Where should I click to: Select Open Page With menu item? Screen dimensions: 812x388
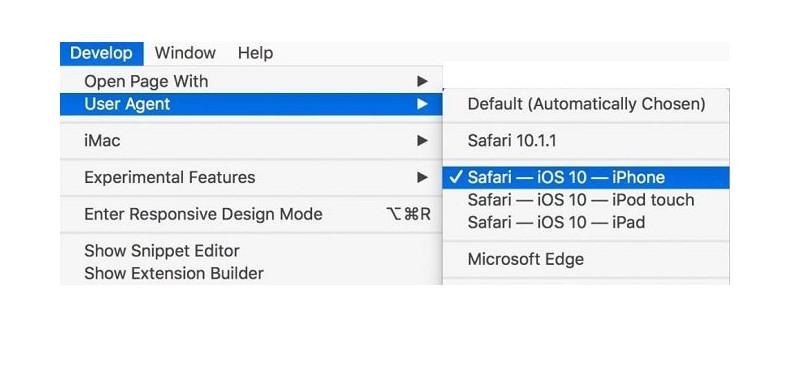pos(251,81)
